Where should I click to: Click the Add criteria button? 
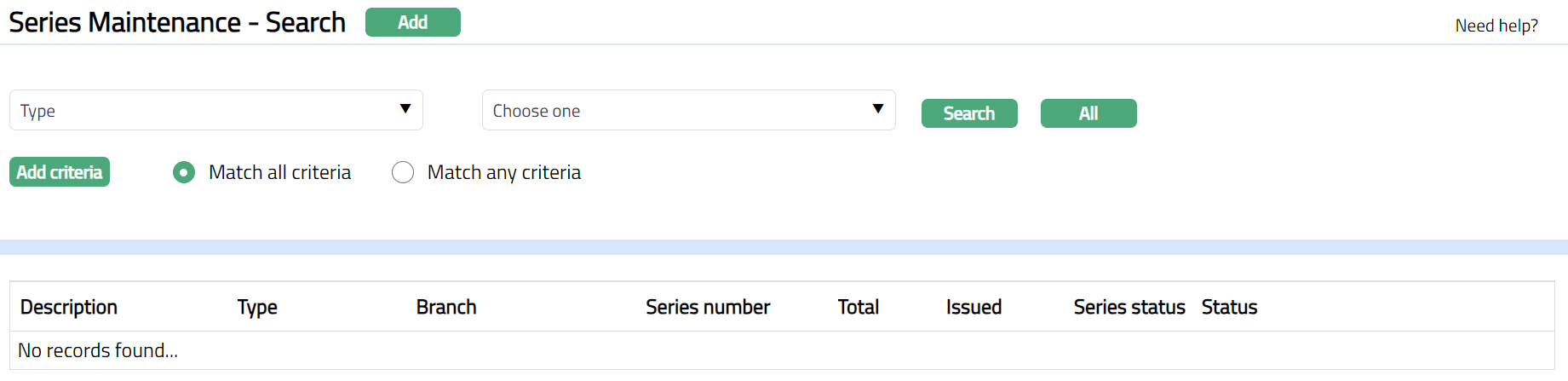click(60, 172)
